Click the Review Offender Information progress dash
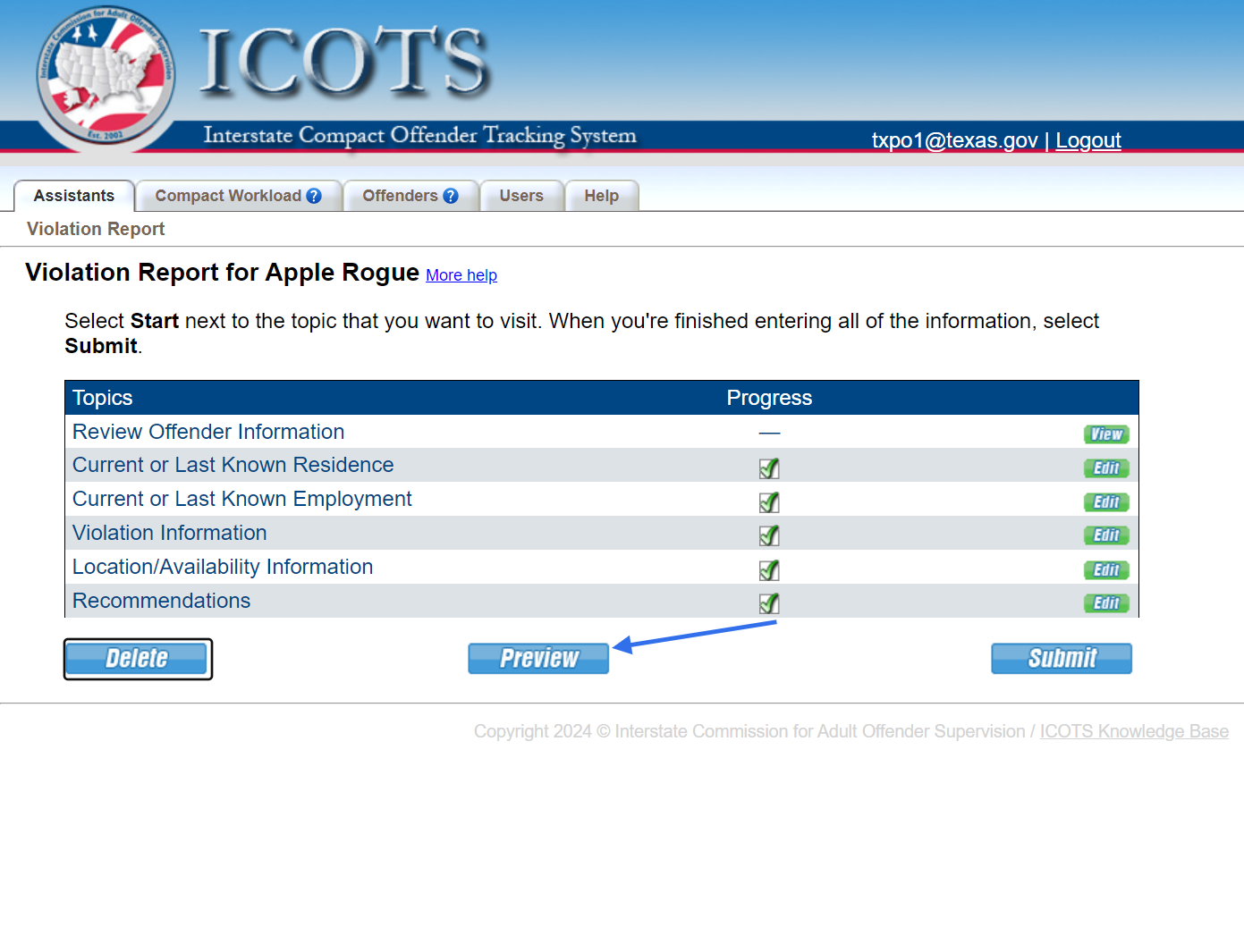Image resolution: width=1244 pixels, height=952 pixels. point(769,434)
